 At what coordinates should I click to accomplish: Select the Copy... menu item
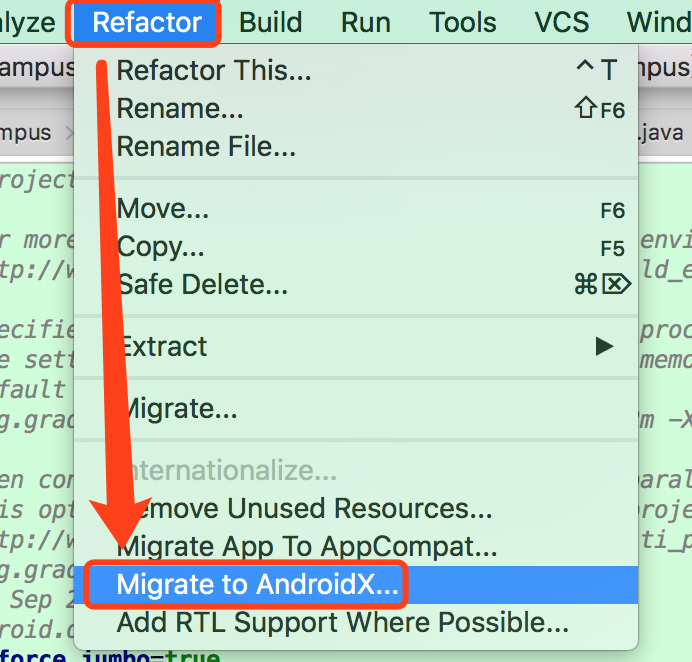161,247
